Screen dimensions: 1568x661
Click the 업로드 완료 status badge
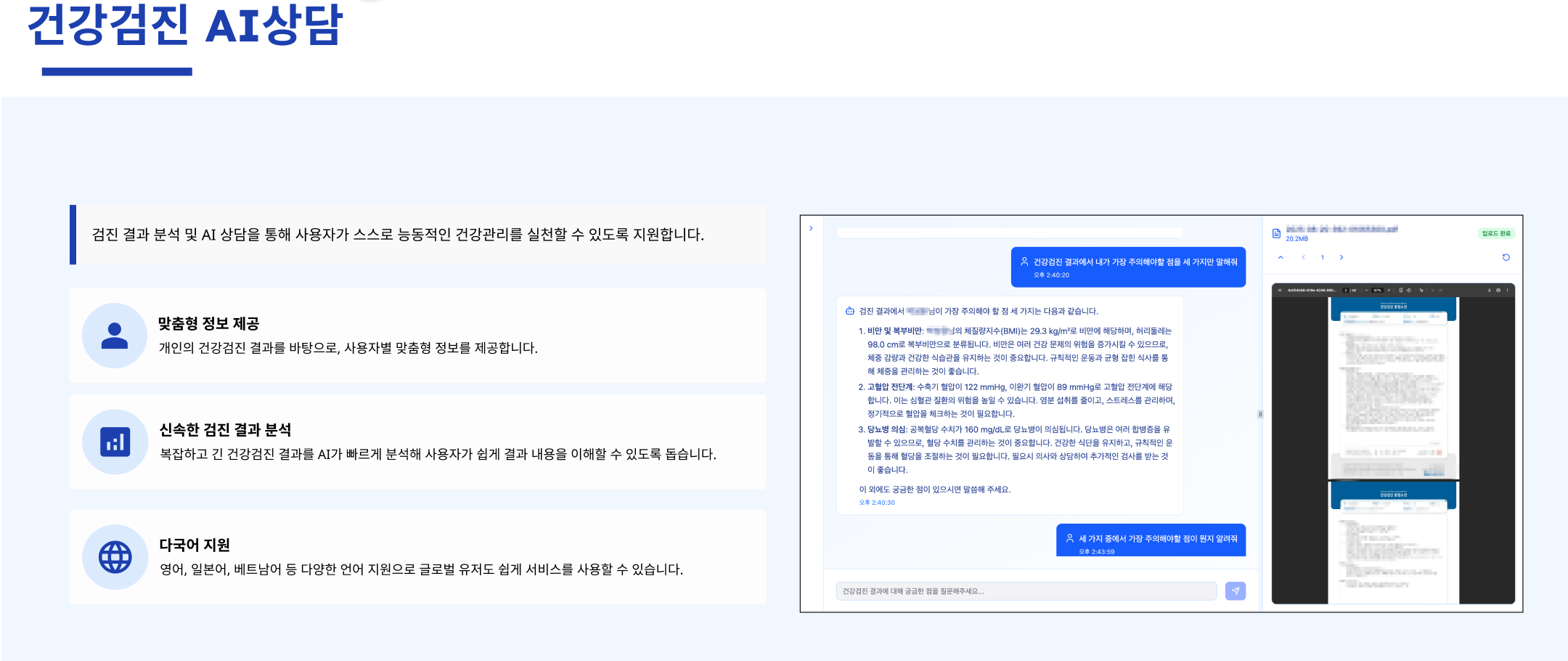click(1495, 233)
